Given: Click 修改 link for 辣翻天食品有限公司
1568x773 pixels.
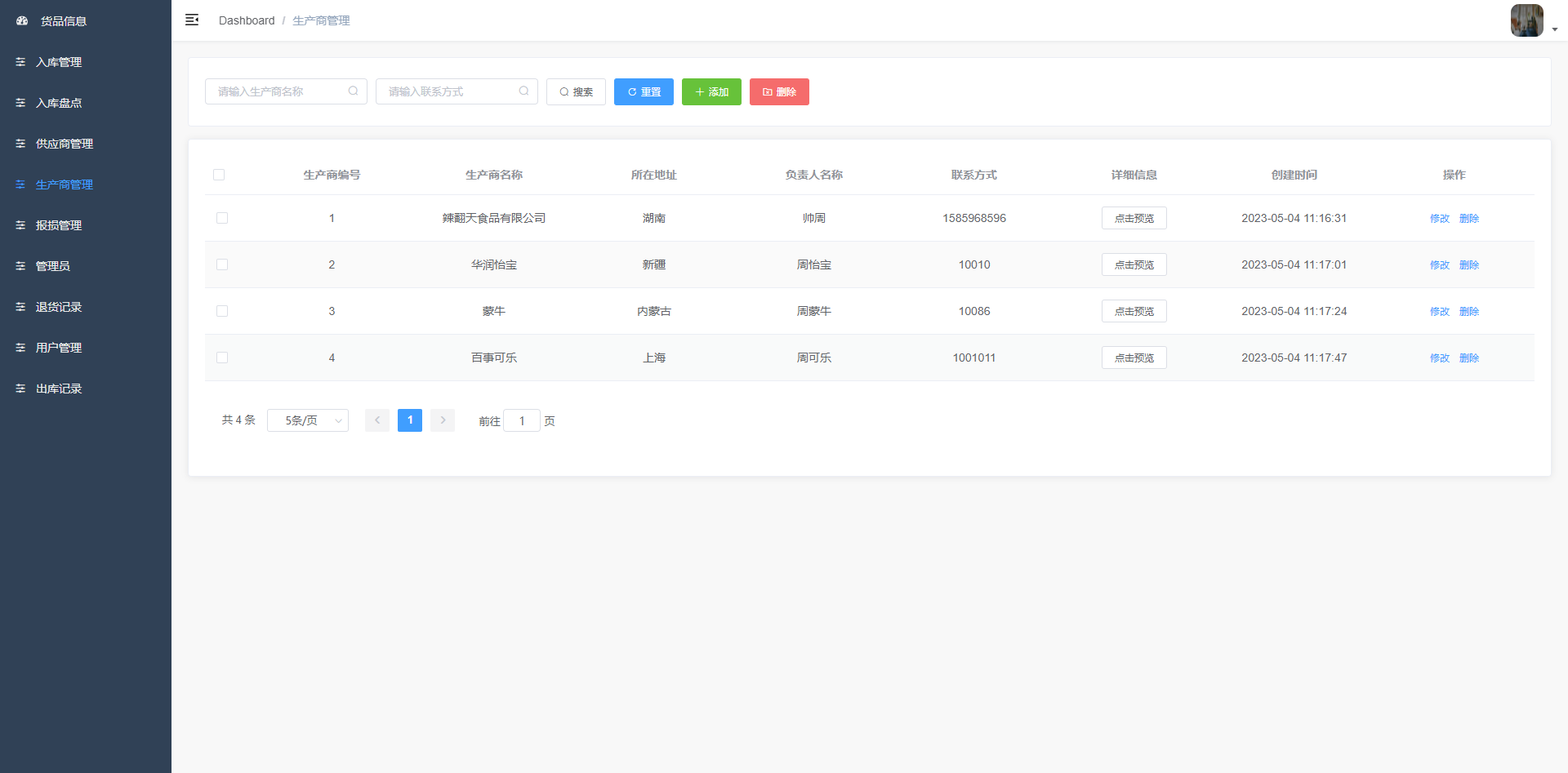Looking at the screenshot, I should pos(1439,218).
